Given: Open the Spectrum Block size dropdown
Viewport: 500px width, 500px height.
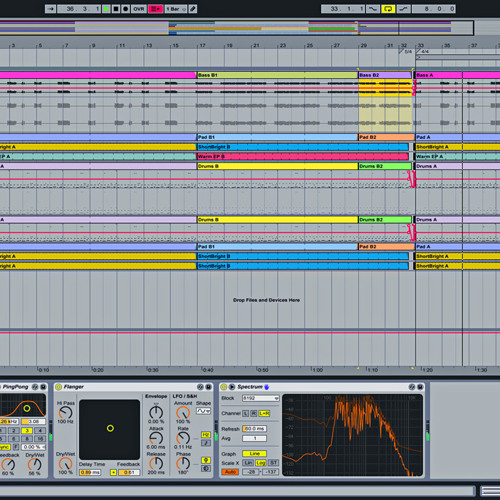Looking at the screenshot, I should point(261,398).
